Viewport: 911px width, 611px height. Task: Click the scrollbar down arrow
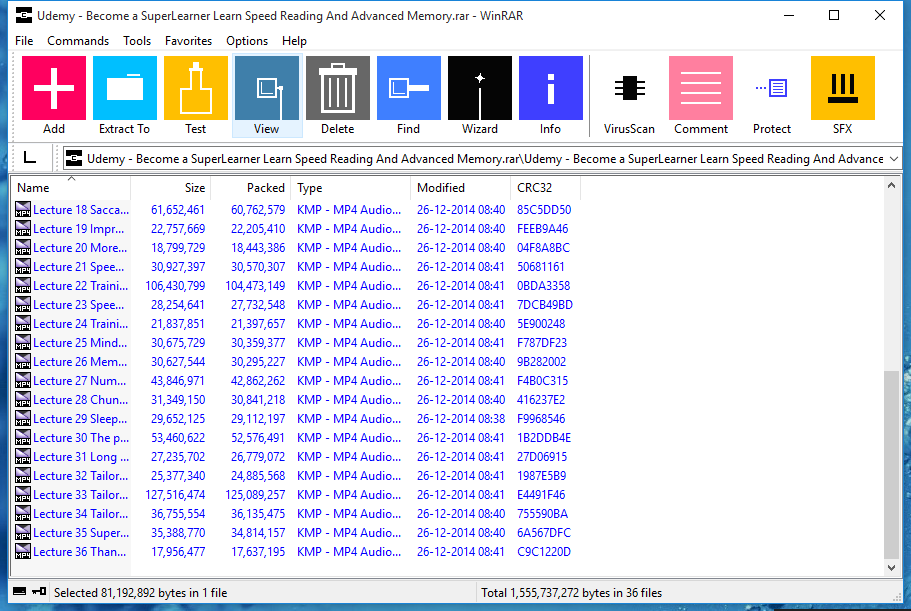point(891,567)
